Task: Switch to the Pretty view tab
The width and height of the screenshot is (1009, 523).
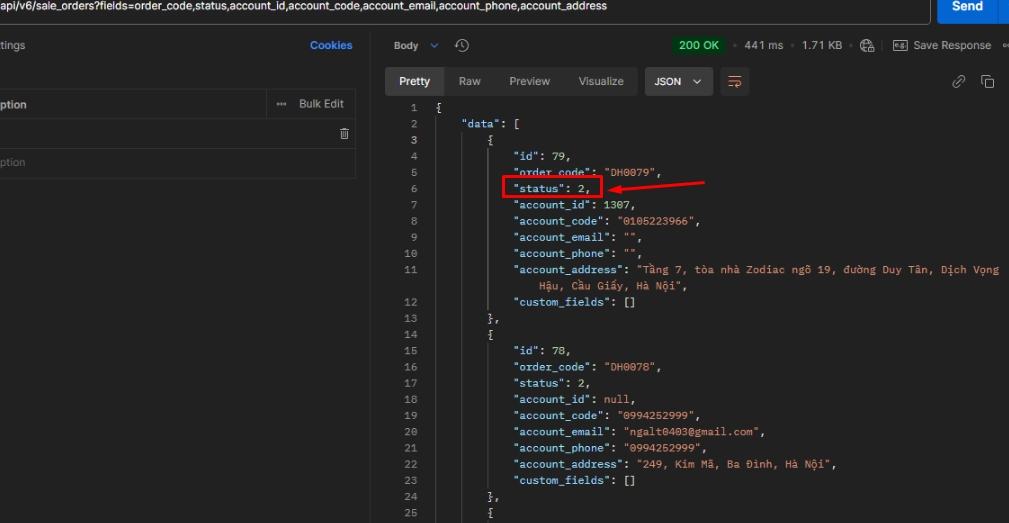Action: [414, 82]
